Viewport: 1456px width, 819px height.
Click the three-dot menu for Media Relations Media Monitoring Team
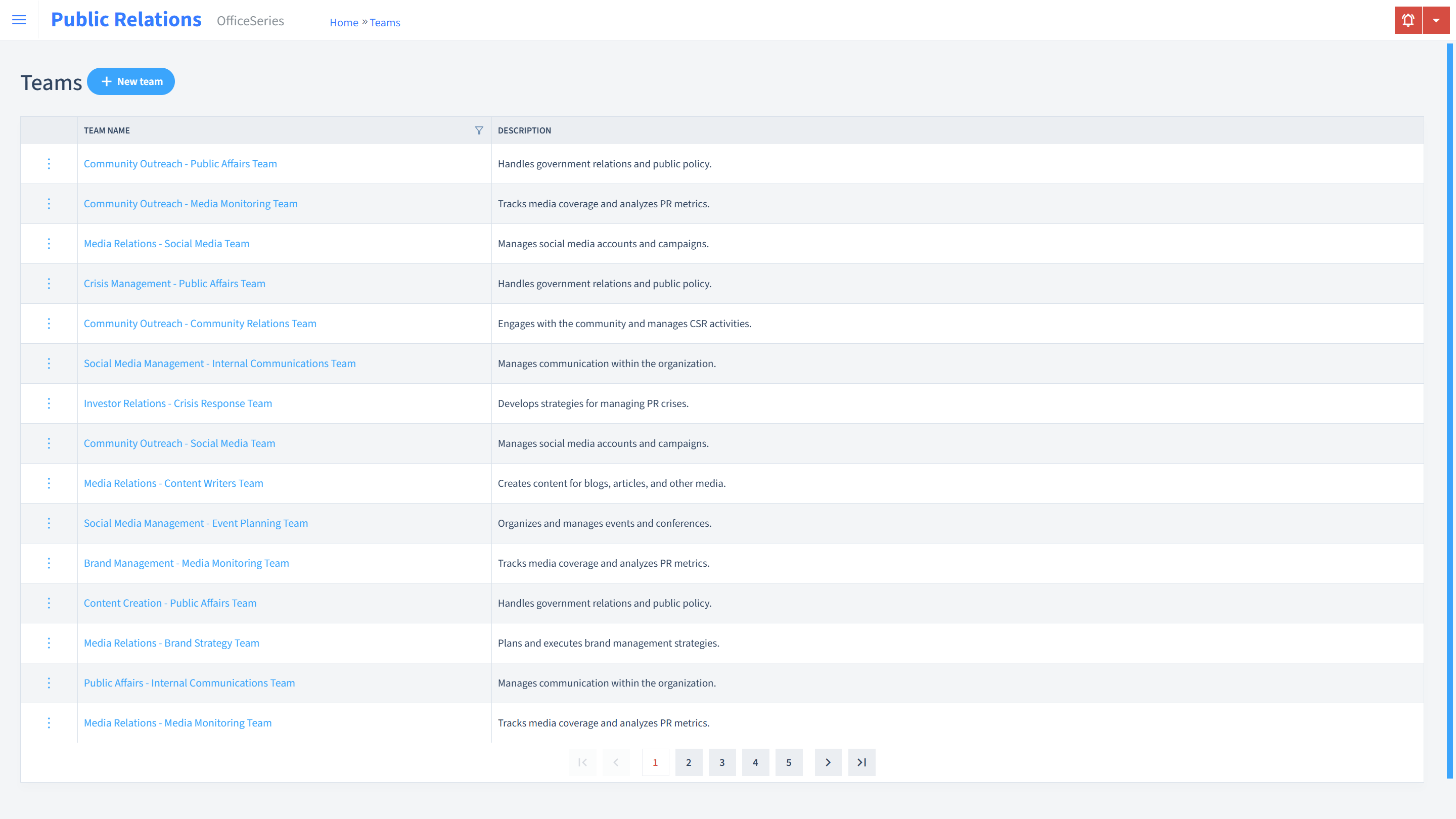(x=48, y=722)
